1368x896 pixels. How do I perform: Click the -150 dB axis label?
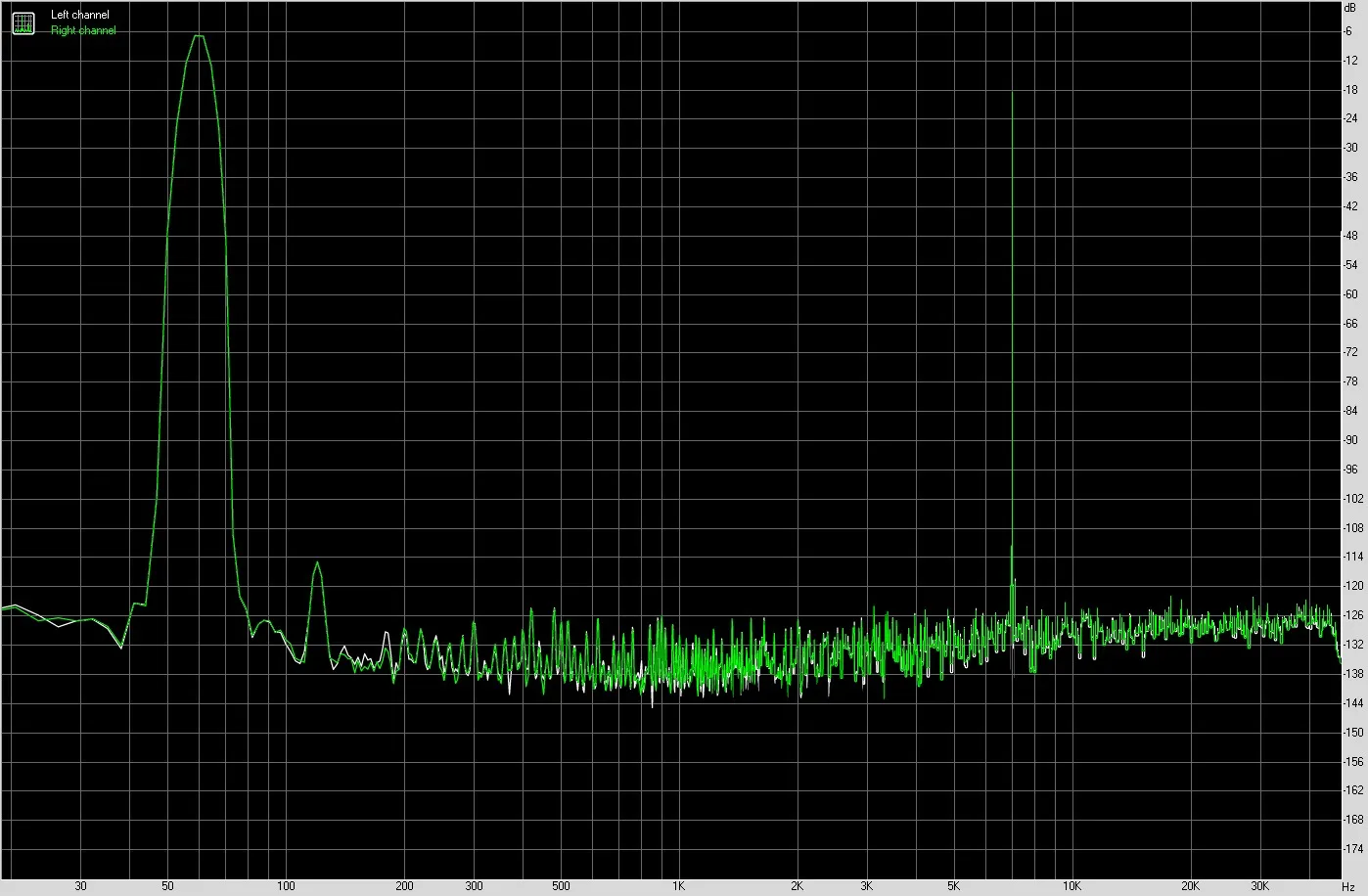coord(1353,732)
